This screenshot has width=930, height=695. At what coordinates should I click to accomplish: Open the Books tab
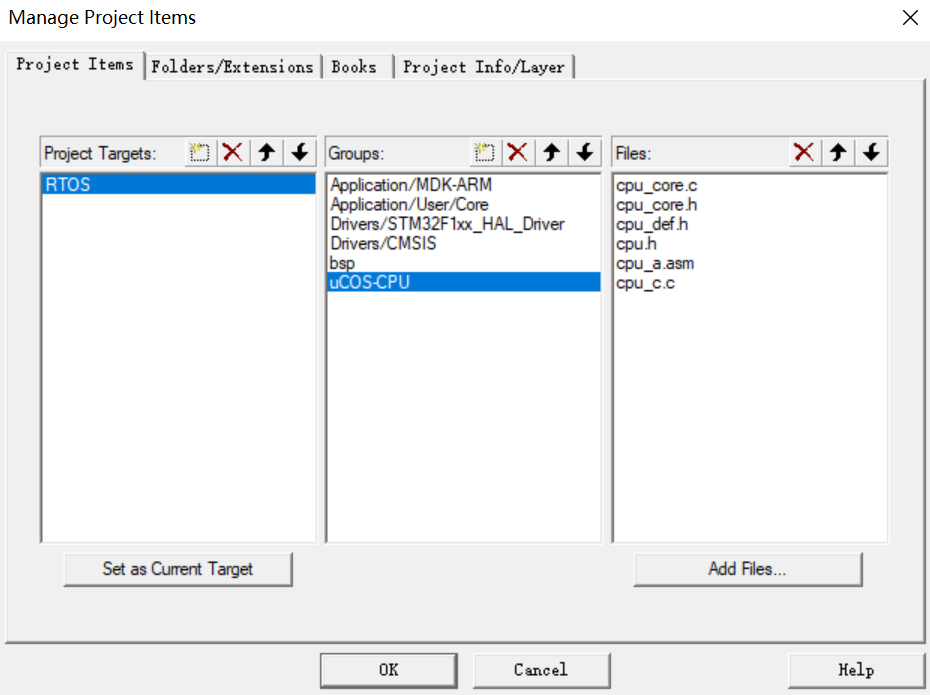(x=356, y=67)
